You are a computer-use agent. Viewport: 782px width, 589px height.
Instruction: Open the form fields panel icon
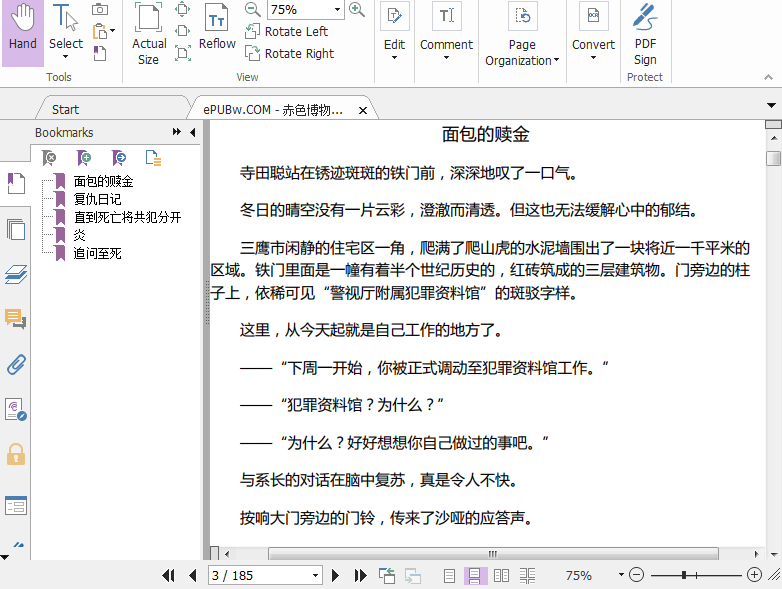pyautogui.click(x=16, y=506)
